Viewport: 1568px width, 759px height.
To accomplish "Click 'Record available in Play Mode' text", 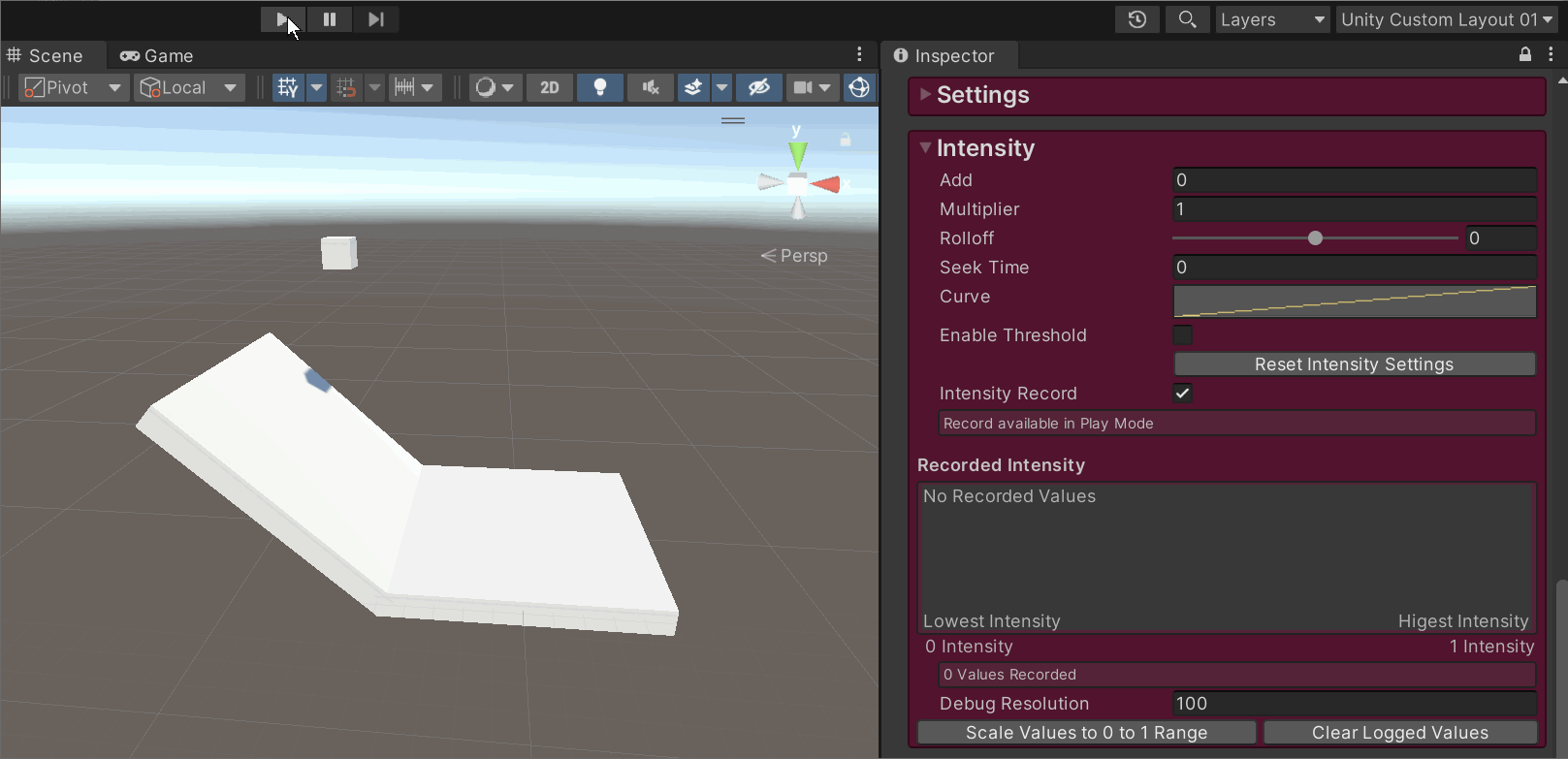I will (x=1048, y=424).
